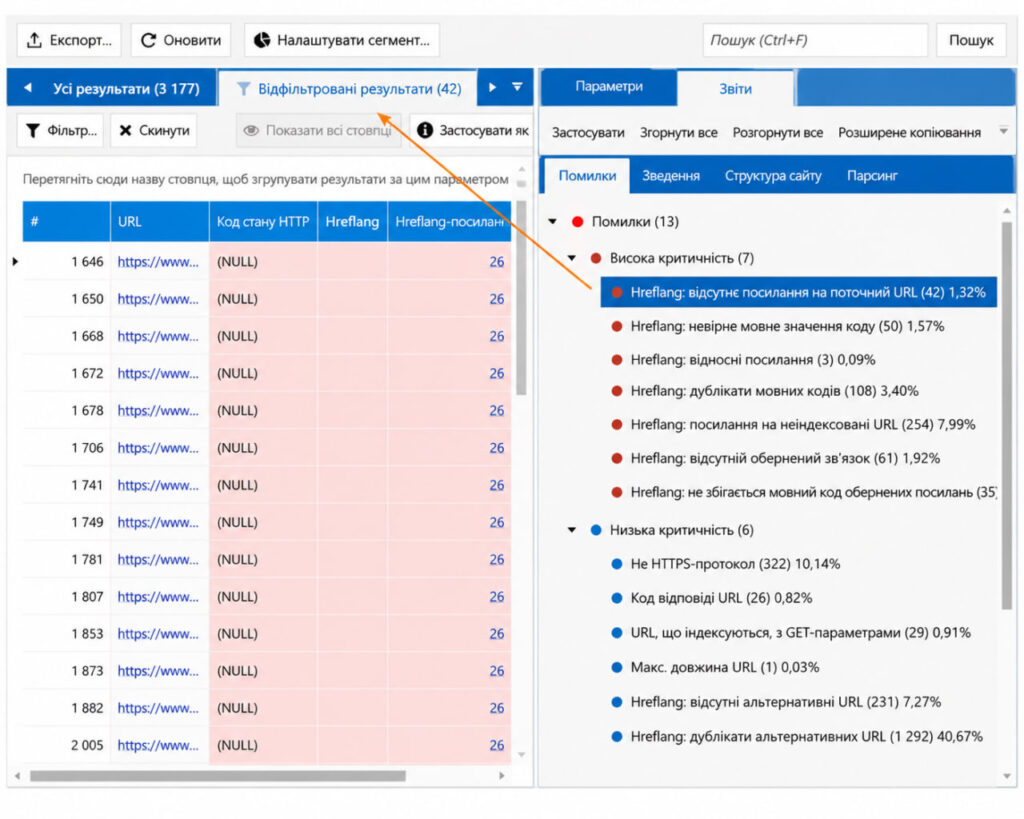Click left arrow before Усі результати tab
The image size is (1024, 819).
[x=27, y=88]
